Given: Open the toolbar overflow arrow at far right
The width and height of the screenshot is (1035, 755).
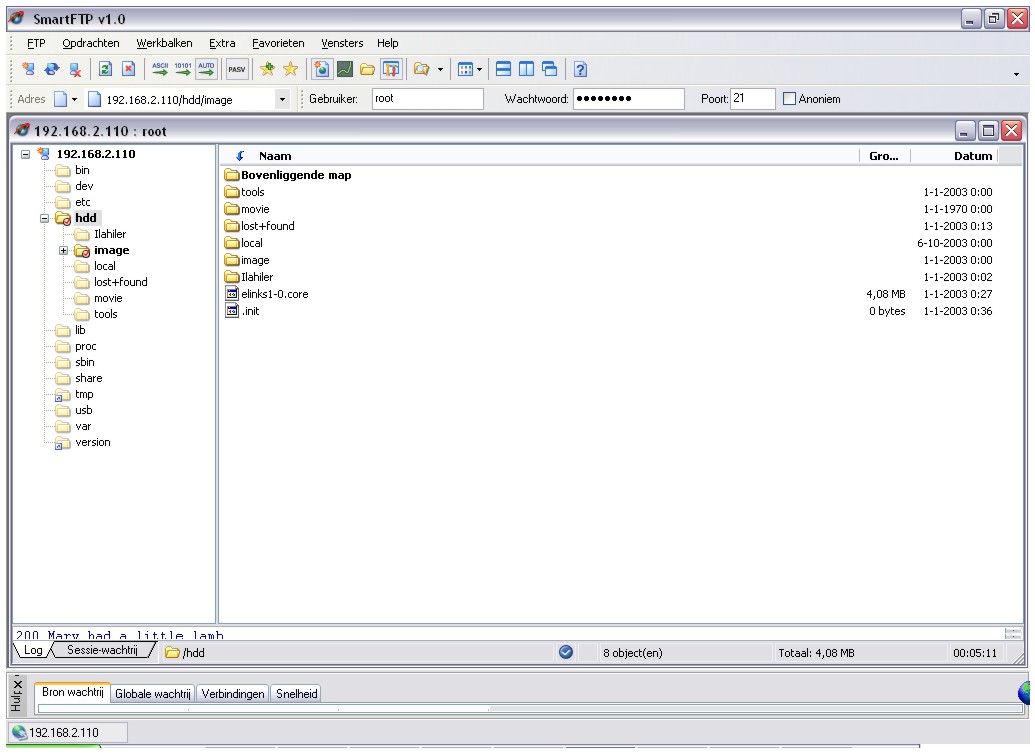Looking at the screenshot, I should pyautogui.click(x=1017, y=74).
